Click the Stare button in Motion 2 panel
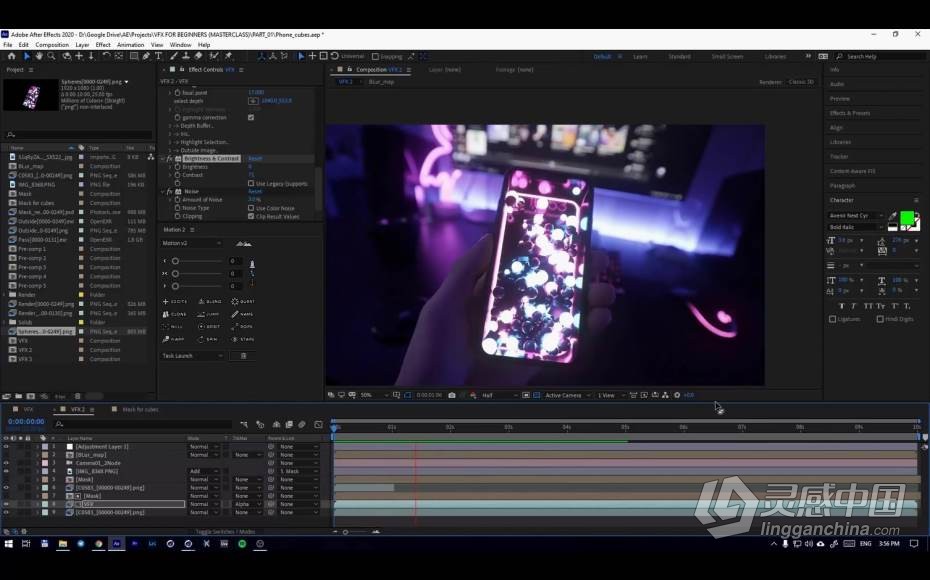The height and width of the screenshot is (580, 930). (x=243, y=339)
